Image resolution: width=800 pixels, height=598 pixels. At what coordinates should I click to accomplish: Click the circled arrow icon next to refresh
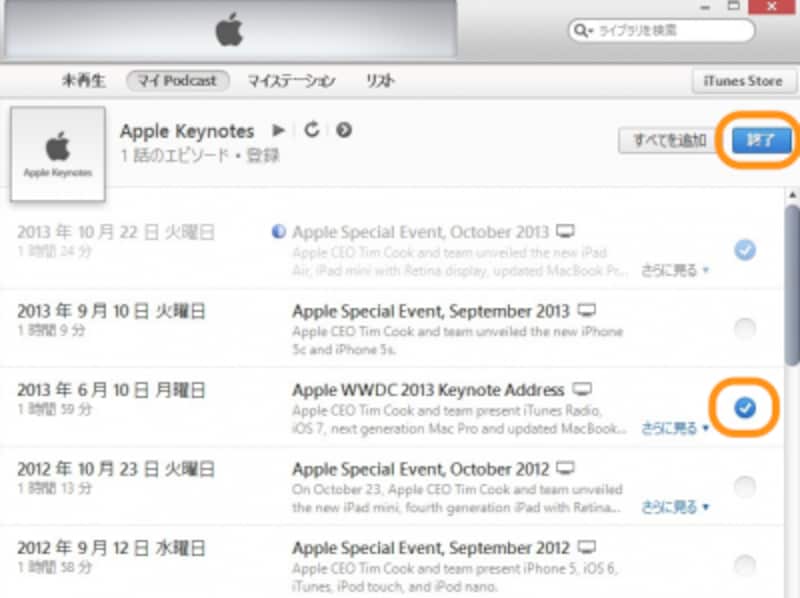[x=343, y=131]
